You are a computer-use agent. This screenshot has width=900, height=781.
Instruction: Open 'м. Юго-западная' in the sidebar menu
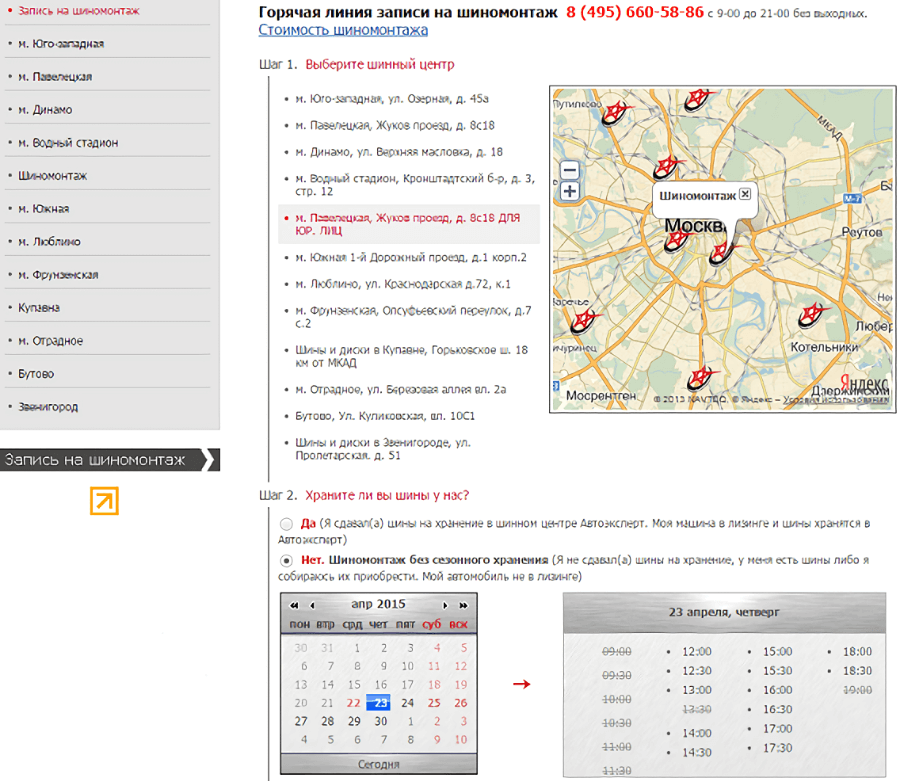pos(61,44)
